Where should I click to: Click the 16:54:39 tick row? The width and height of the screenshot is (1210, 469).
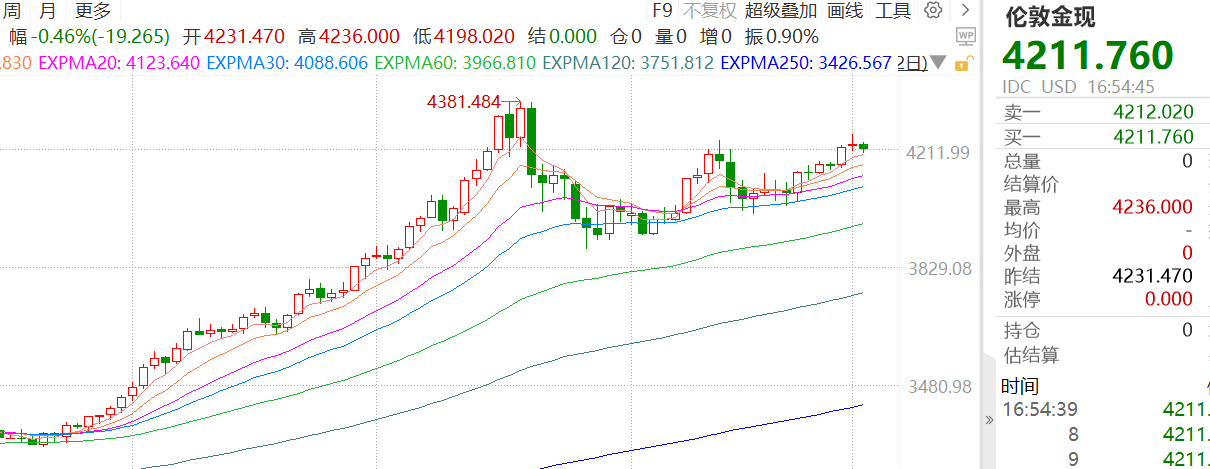point(1105,409)
